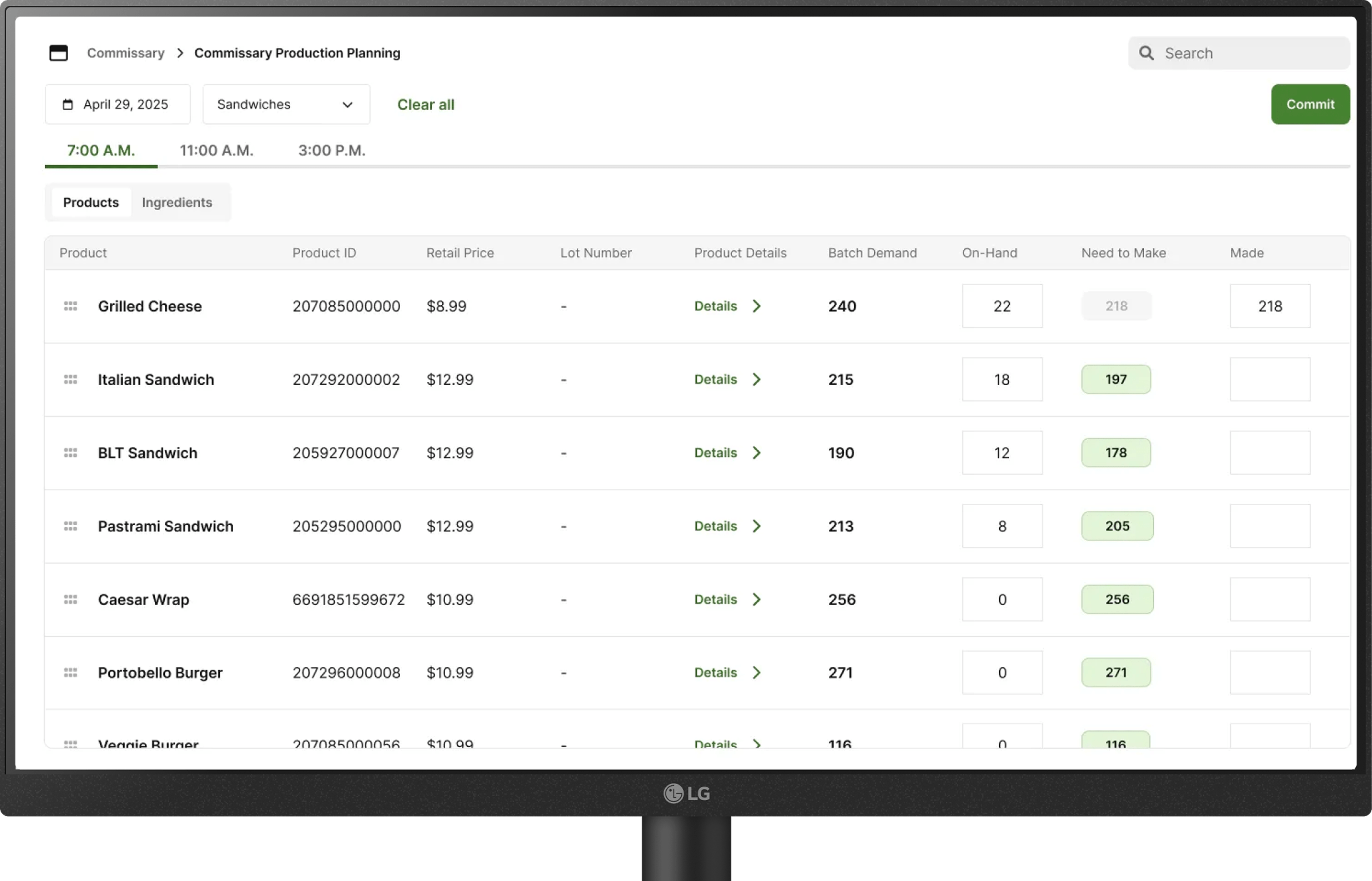Click the calendar icon in the date filter

pos(68,104)
